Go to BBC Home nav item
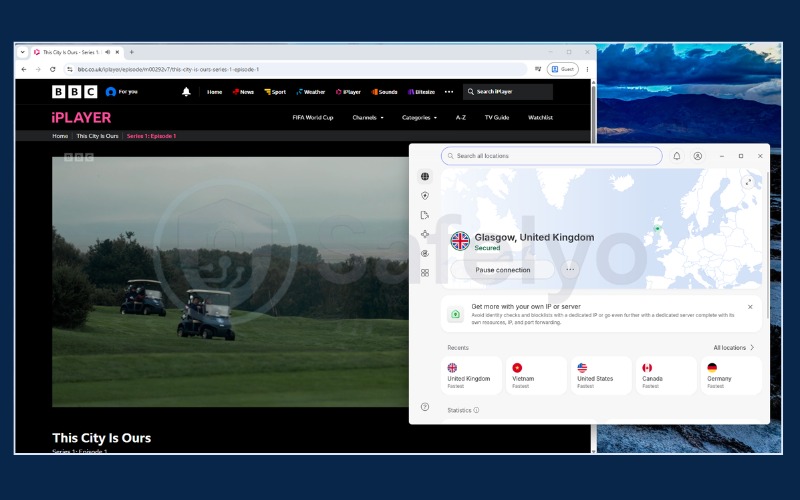800x500 pixels. 214,92
